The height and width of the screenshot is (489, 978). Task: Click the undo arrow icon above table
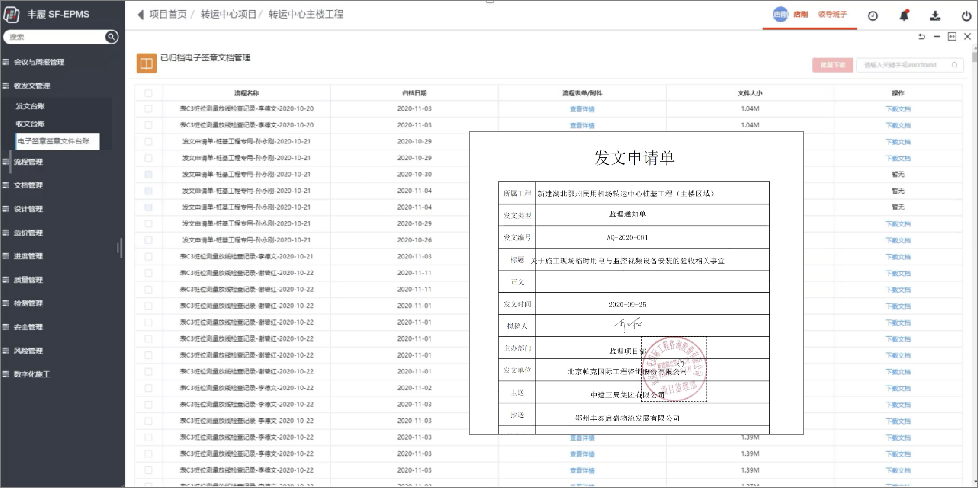pyautogui.click(x=921, y=37)
